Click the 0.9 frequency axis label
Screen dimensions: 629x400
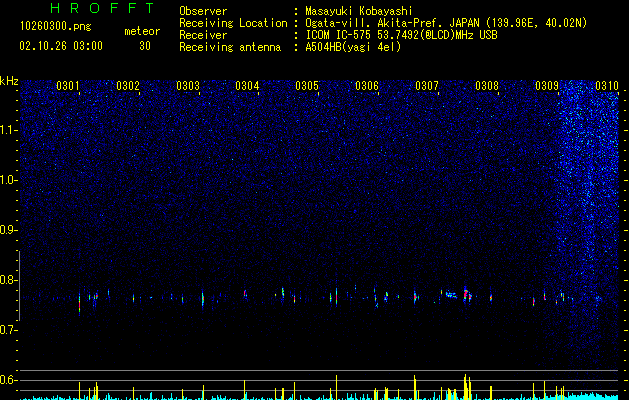pos(9,230)
